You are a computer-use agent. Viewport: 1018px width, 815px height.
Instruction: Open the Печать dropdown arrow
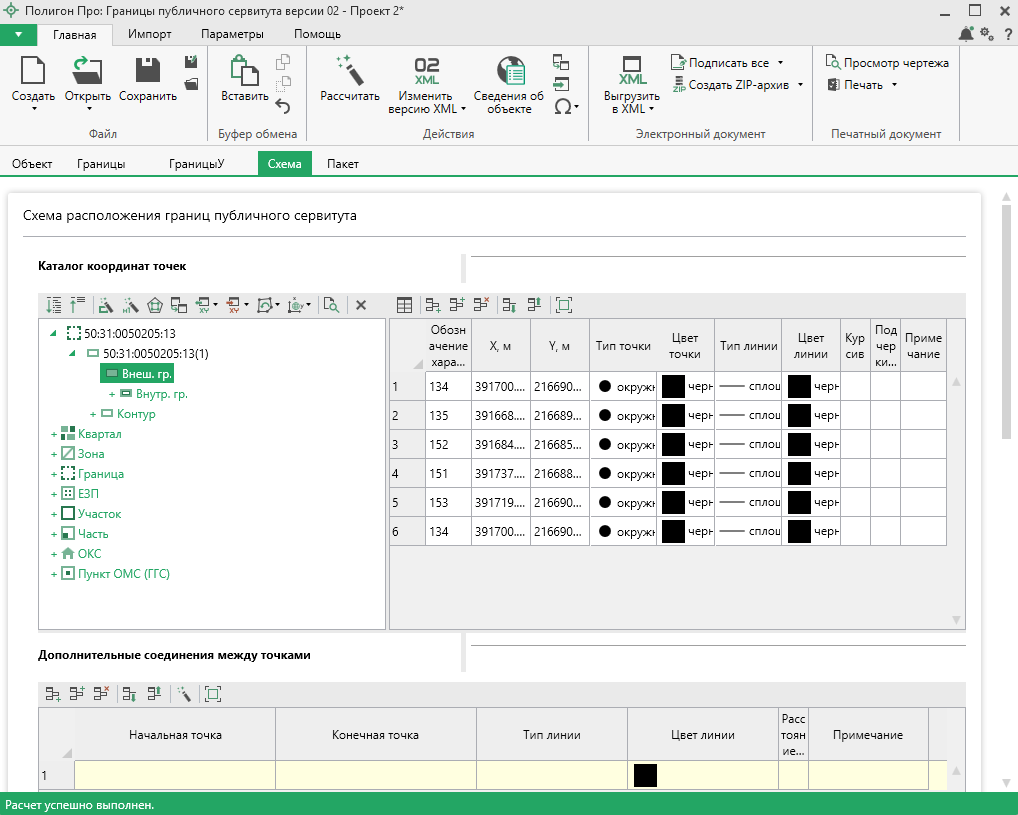[894, 85]
